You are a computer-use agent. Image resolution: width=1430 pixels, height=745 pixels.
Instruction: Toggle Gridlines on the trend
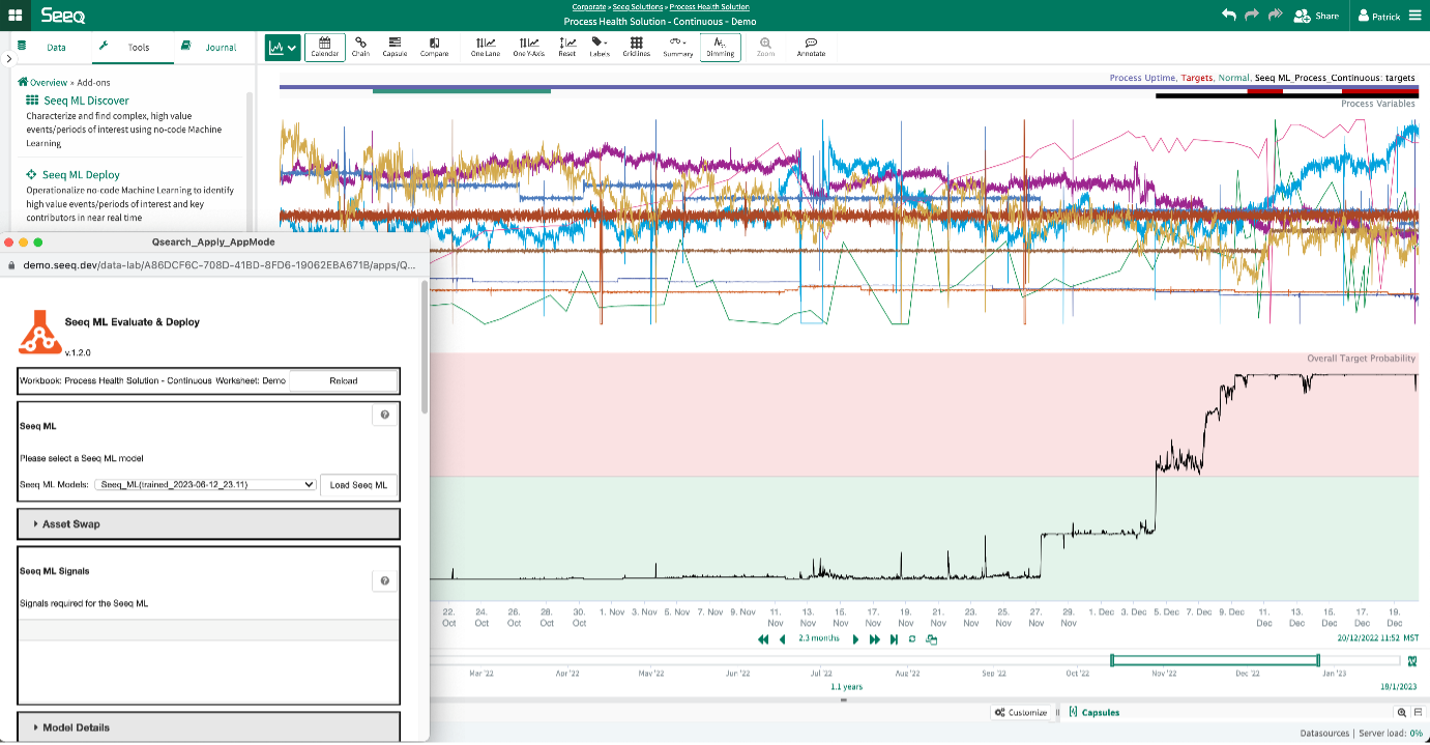pyautogui.click(x=636, y=47)
